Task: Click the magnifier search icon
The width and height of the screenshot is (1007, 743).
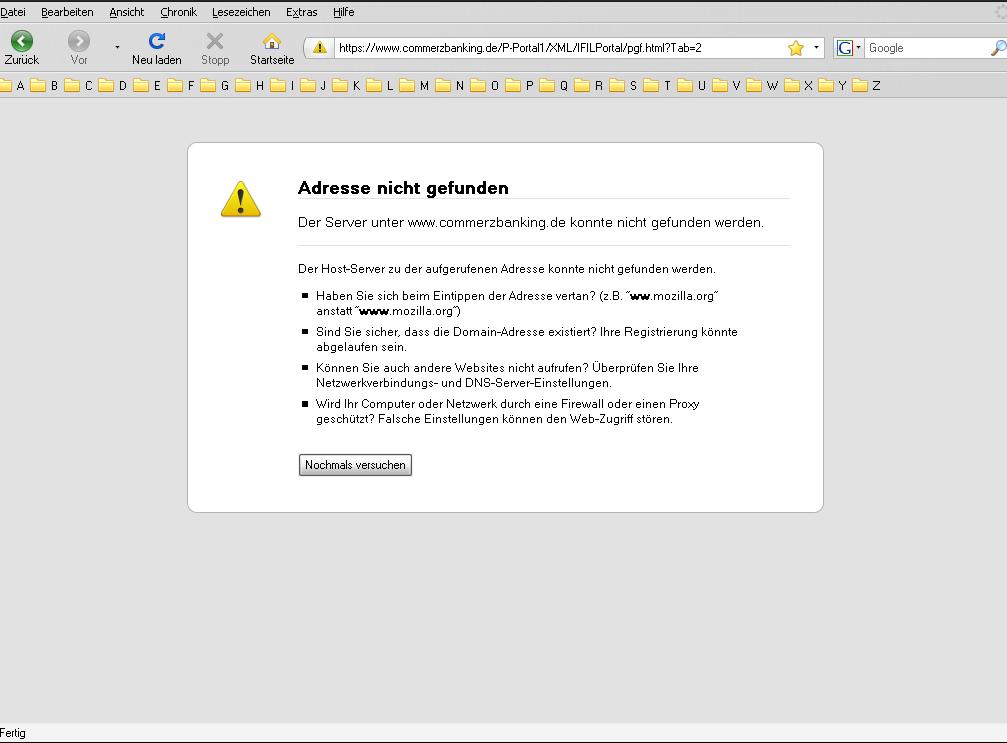Action: click(998, 48)
